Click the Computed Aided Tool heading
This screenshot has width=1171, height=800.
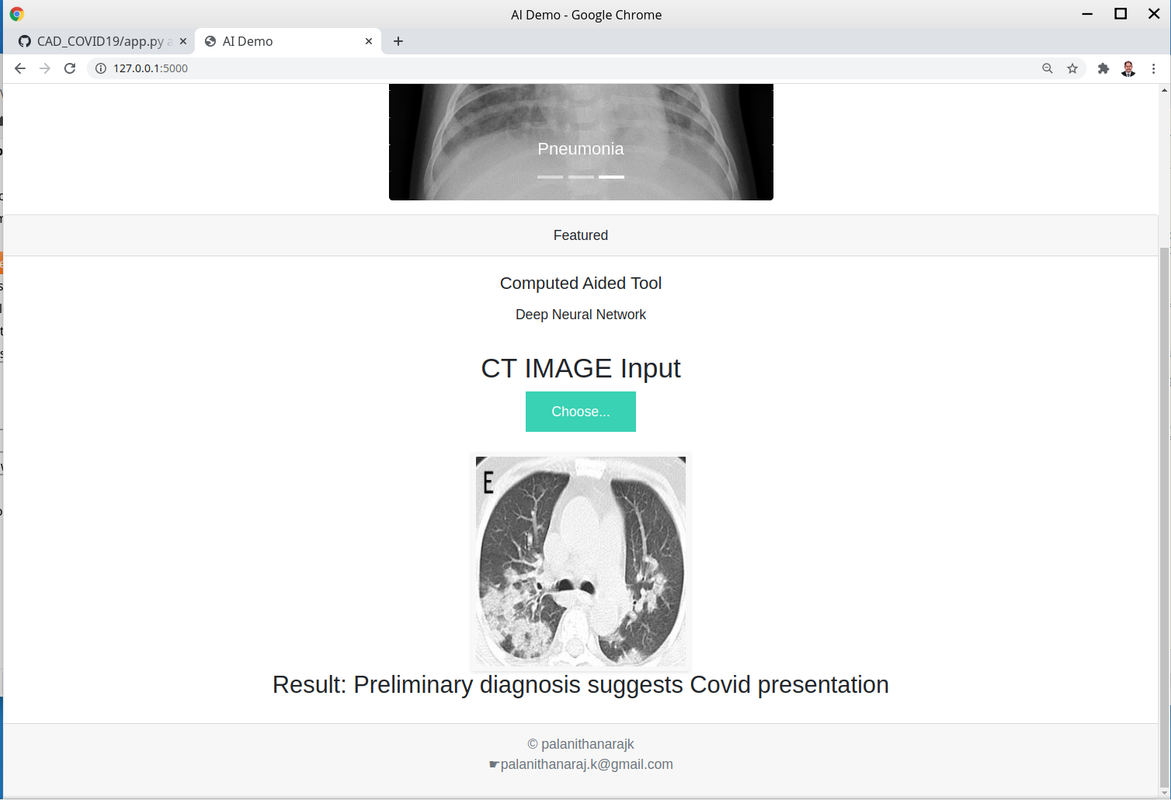coord(580,283)
